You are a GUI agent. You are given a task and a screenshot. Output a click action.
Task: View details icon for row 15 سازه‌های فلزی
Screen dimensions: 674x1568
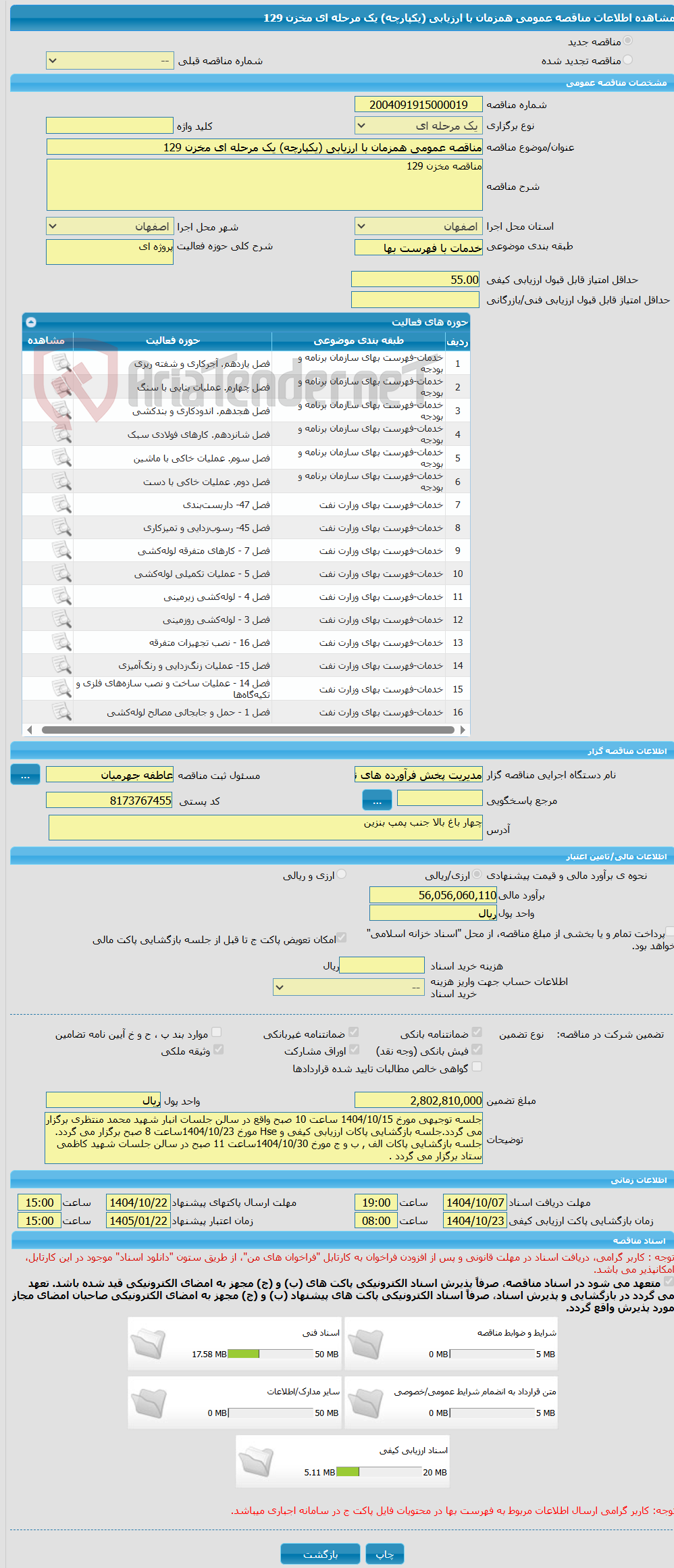tap(61, 689)
